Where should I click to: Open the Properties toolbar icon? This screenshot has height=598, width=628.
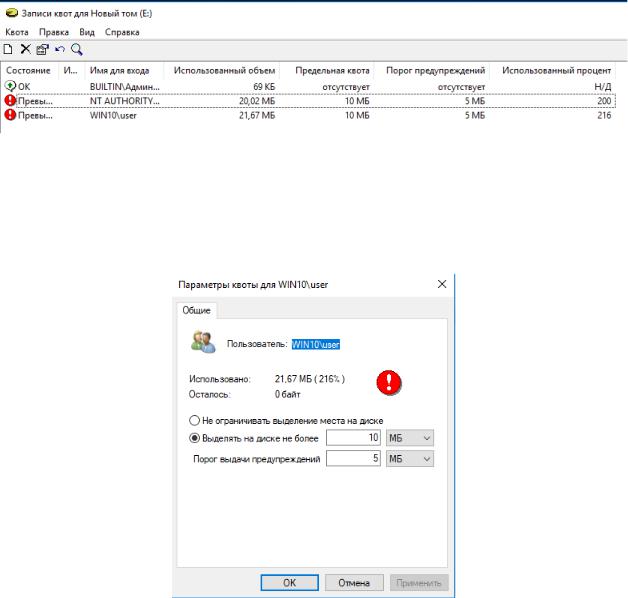pyautogui.click(x=42, y=49)
